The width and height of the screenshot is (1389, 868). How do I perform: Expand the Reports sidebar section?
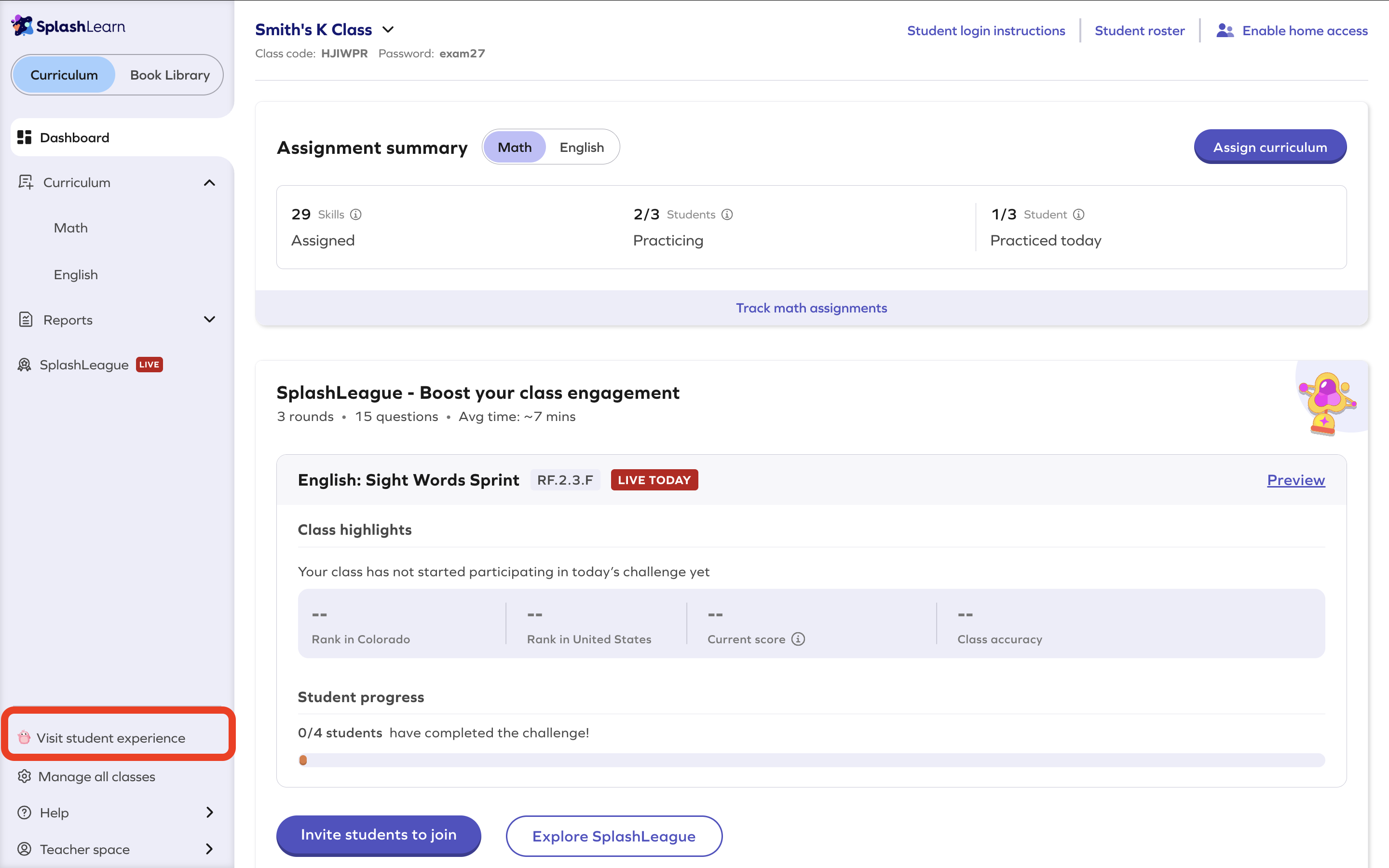click(x=209, y=319)
